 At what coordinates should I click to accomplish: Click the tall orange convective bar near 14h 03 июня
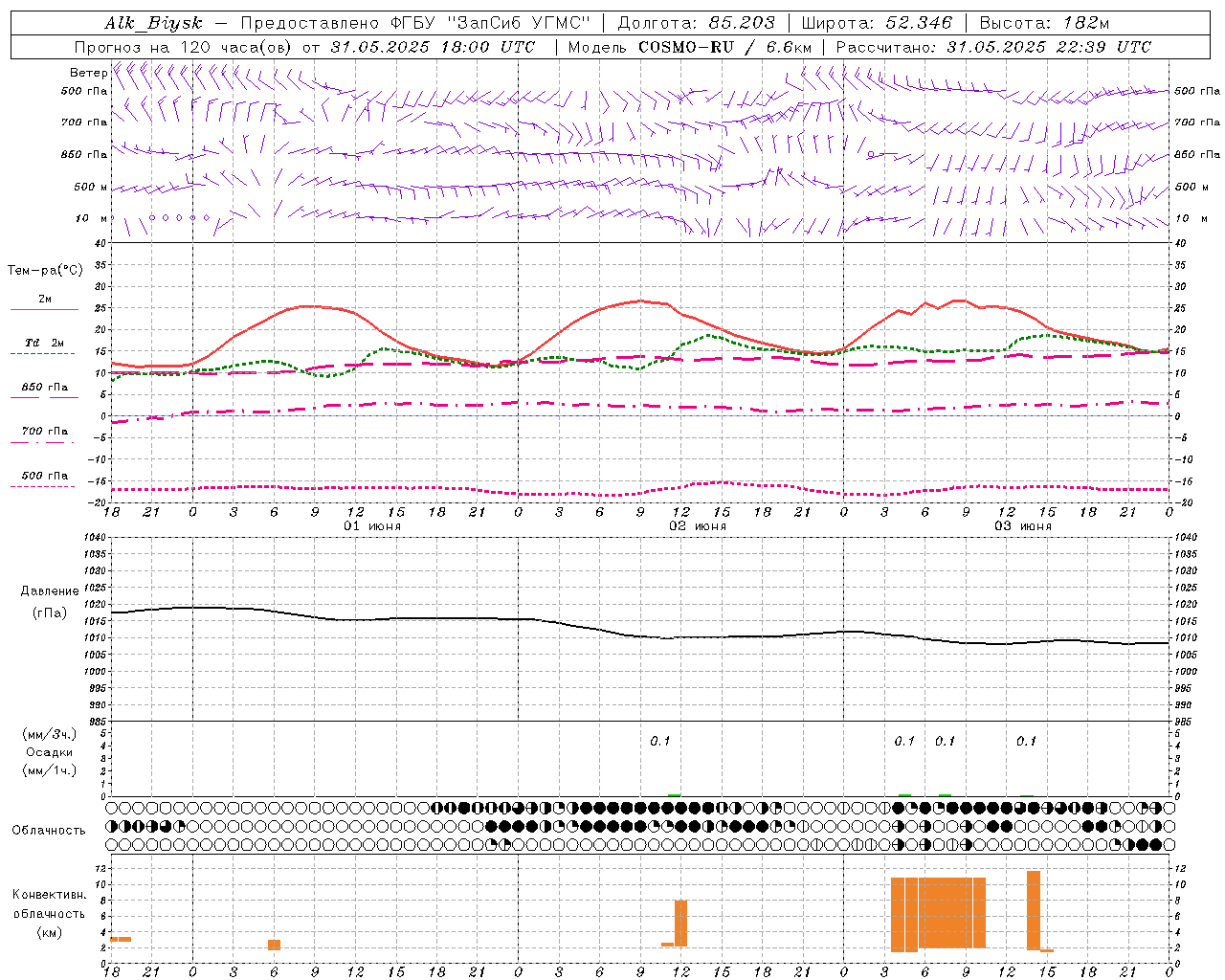tap(1034, 910)
